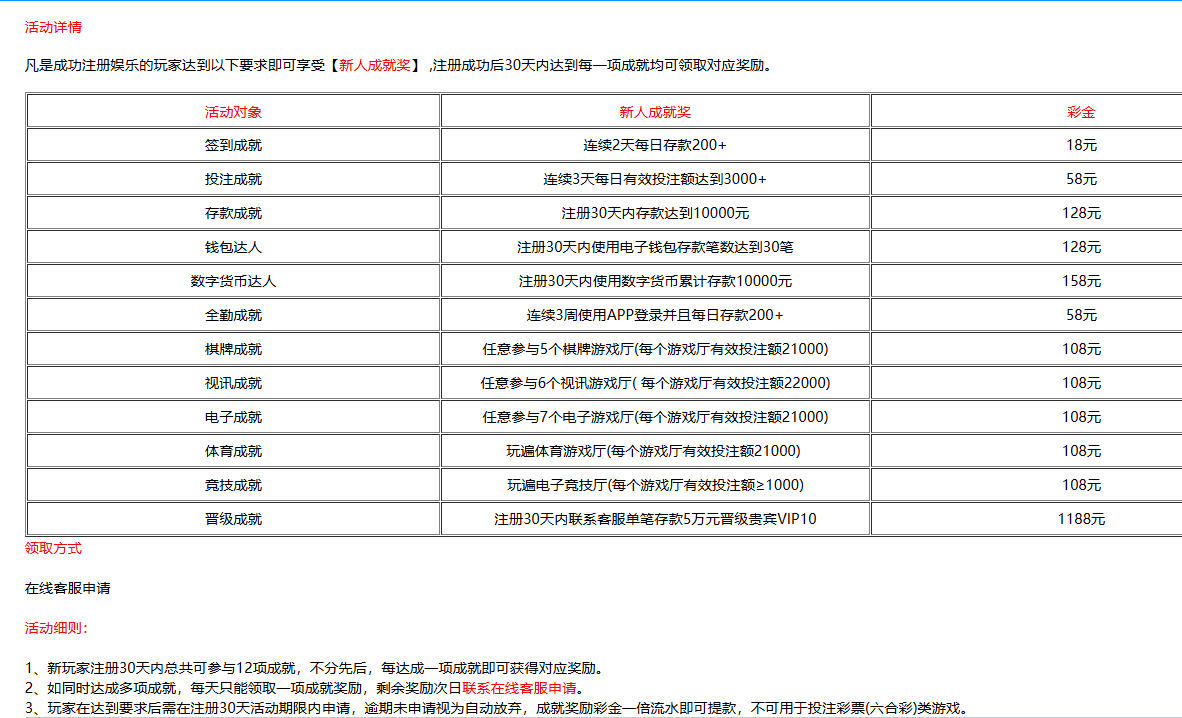Click the red 新人成就奖 text in intro

click(x=375, y=65)
